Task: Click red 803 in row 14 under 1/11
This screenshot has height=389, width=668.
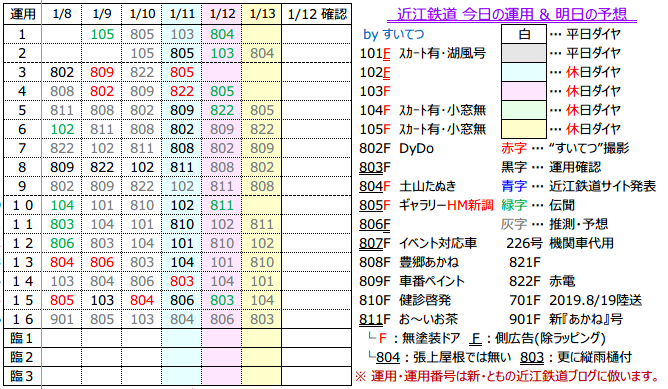Action: click(x=182, y=281)
